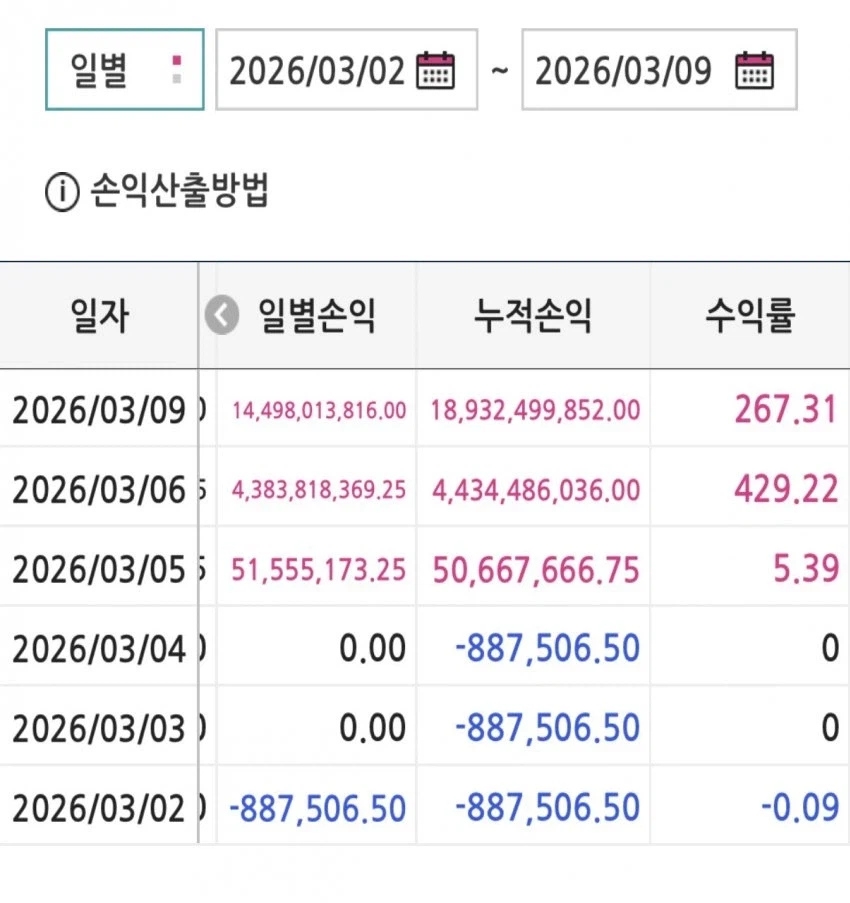The width and height of the screenshot is (850, 903).
Task: Switch to the 누적손익 column header
Action: click(x=533, y=314)
